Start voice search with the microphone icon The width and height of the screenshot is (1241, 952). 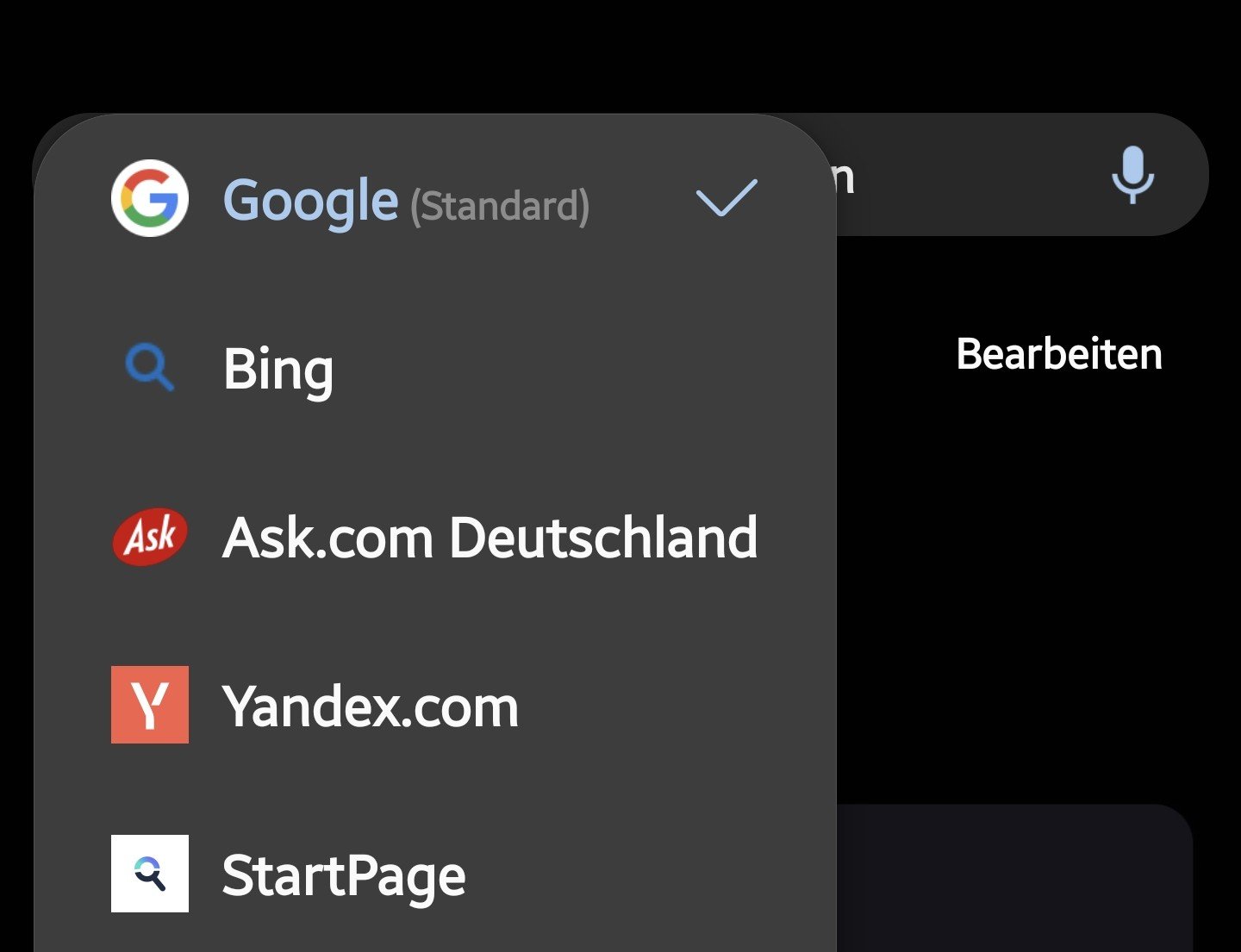tap(1132, 175)
